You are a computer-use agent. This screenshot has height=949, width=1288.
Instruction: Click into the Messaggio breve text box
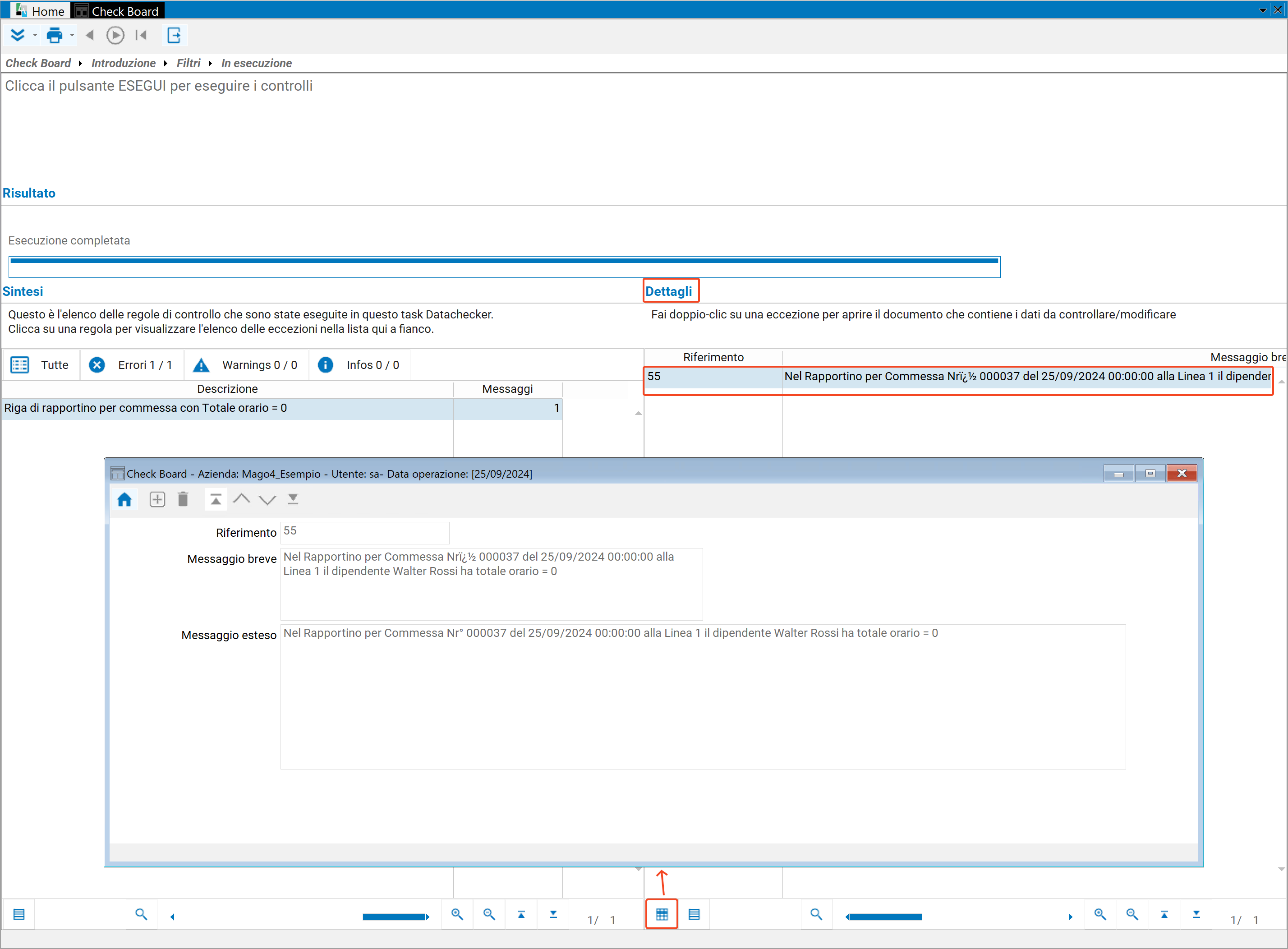pos(492,584)
